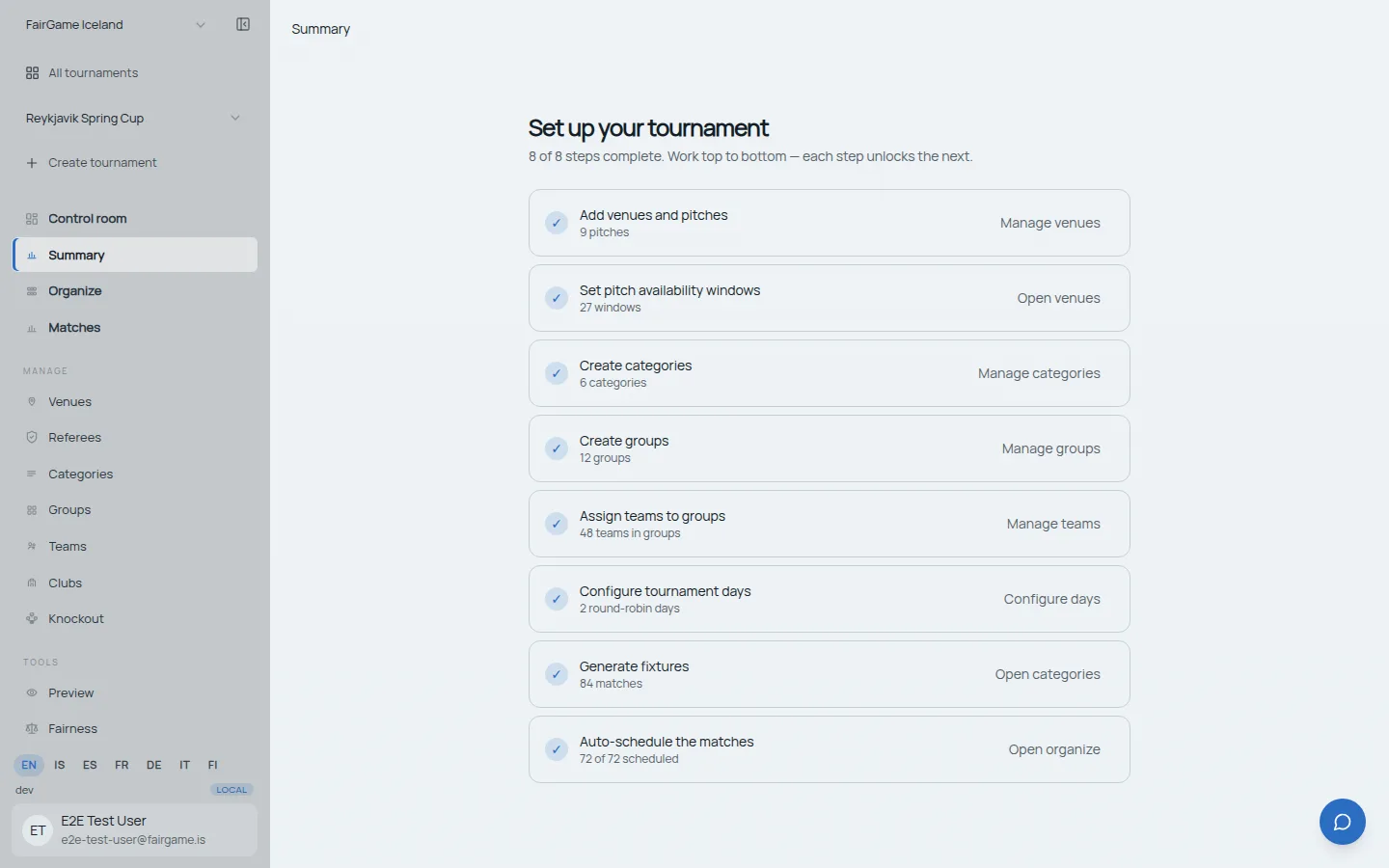Image resolution: width=1389 pixels, height=868 pixels.
Task: Switch language to DE
Action: [x=153, y=765]
